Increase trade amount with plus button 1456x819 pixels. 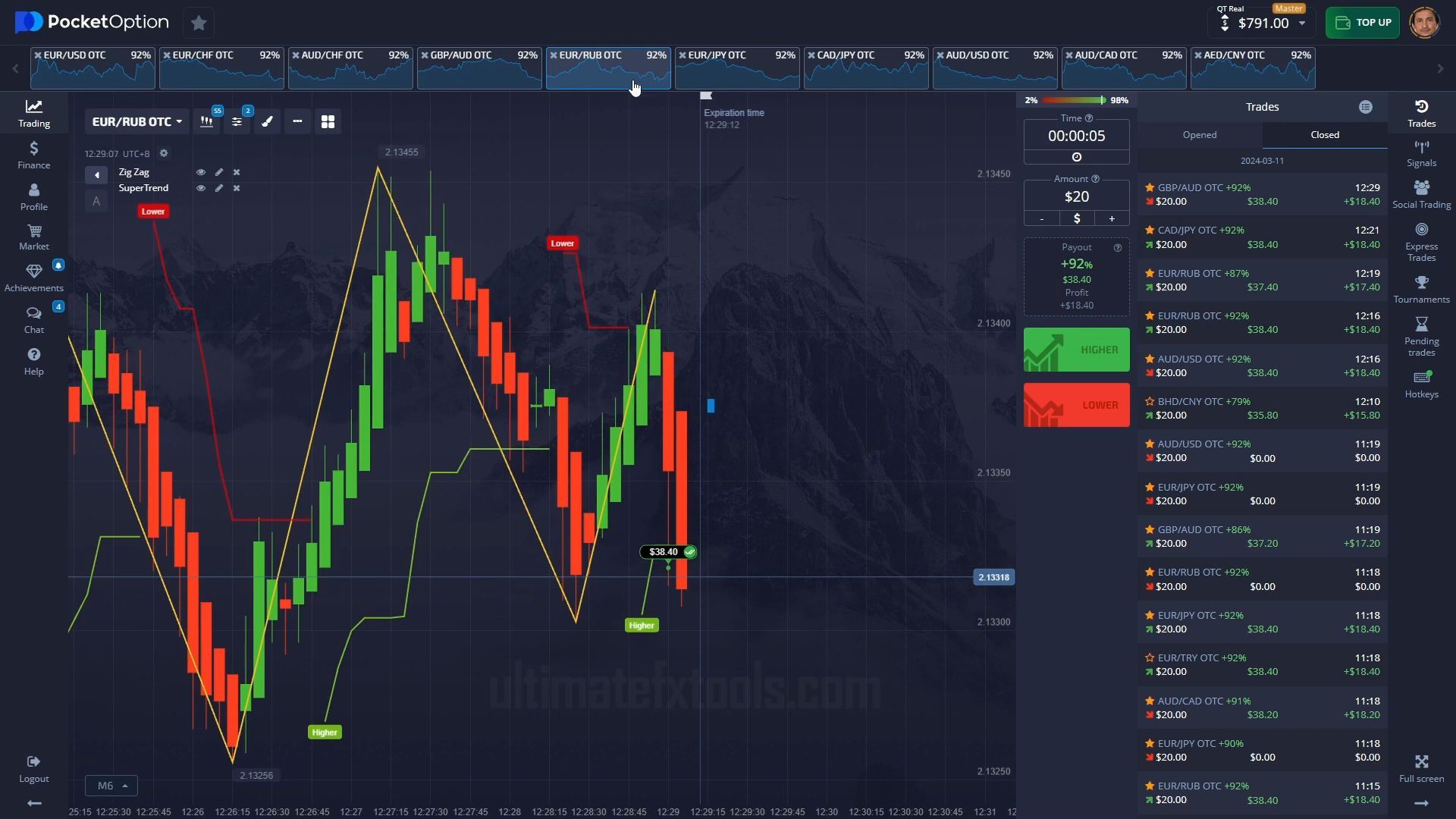pyautogui.click(x=1112, y=218)
